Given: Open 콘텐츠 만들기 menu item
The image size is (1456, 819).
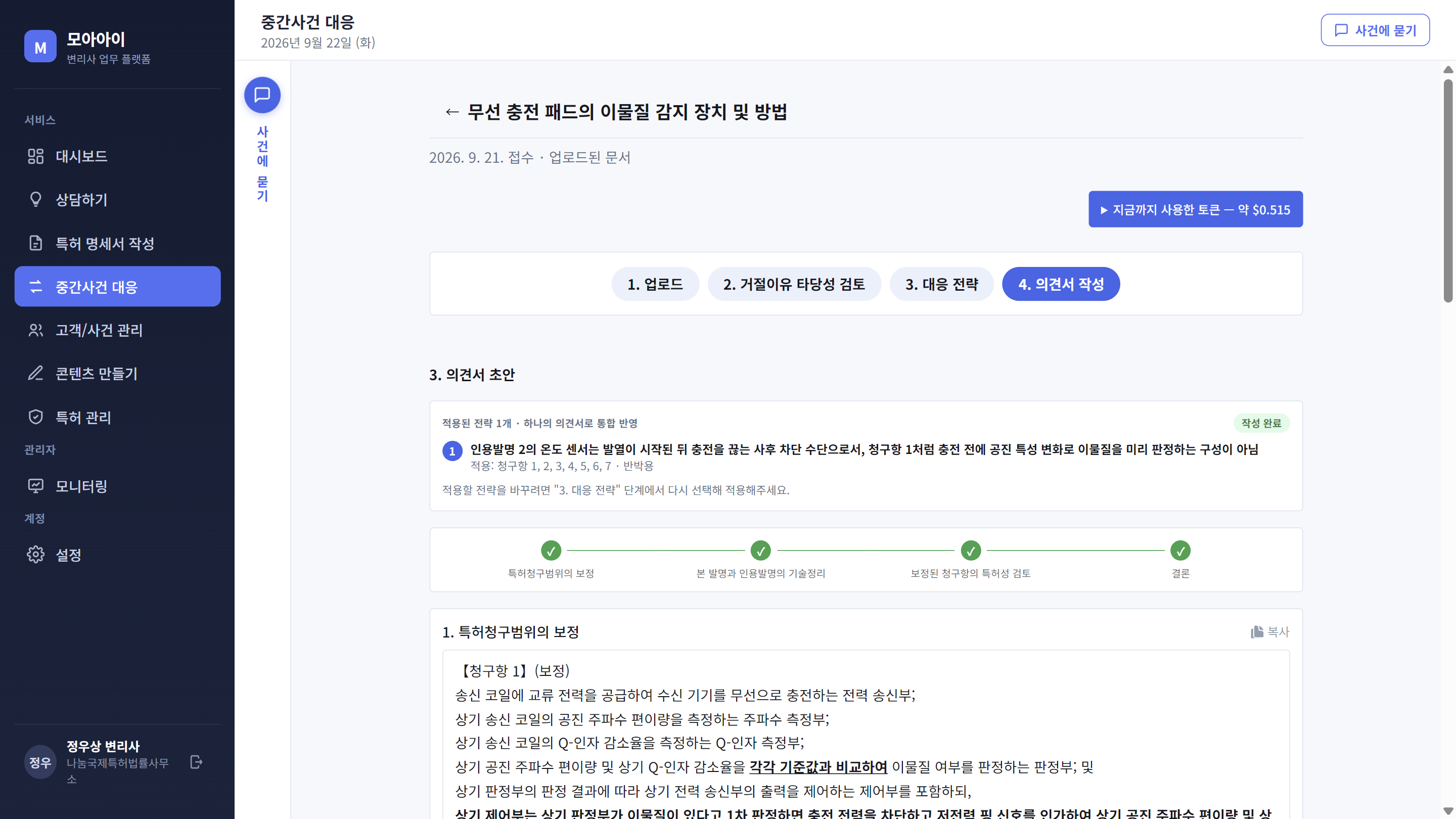Looking at the screenshot, I should click(x=118, y=374).
